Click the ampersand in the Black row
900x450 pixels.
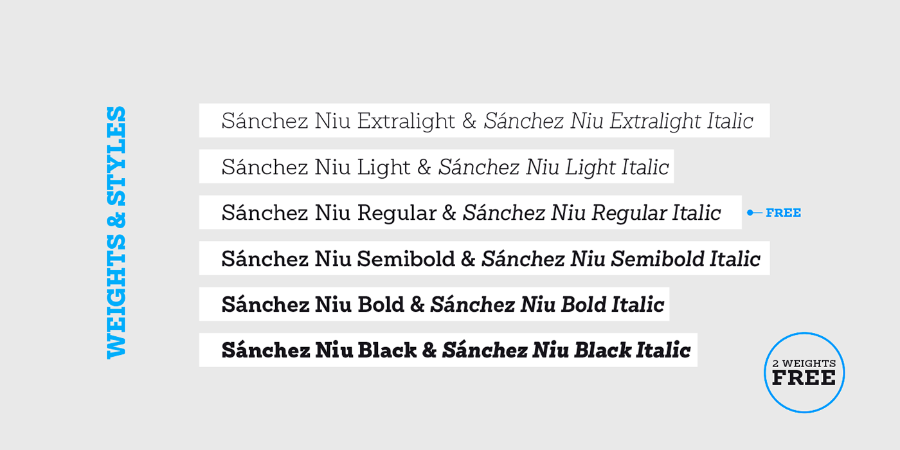(x=428, y=351)
